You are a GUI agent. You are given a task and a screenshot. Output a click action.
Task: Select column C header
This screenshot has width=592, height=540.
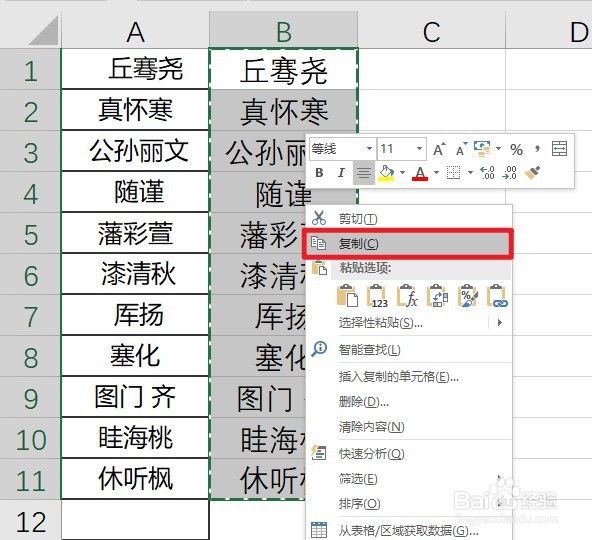coord(432,32)
